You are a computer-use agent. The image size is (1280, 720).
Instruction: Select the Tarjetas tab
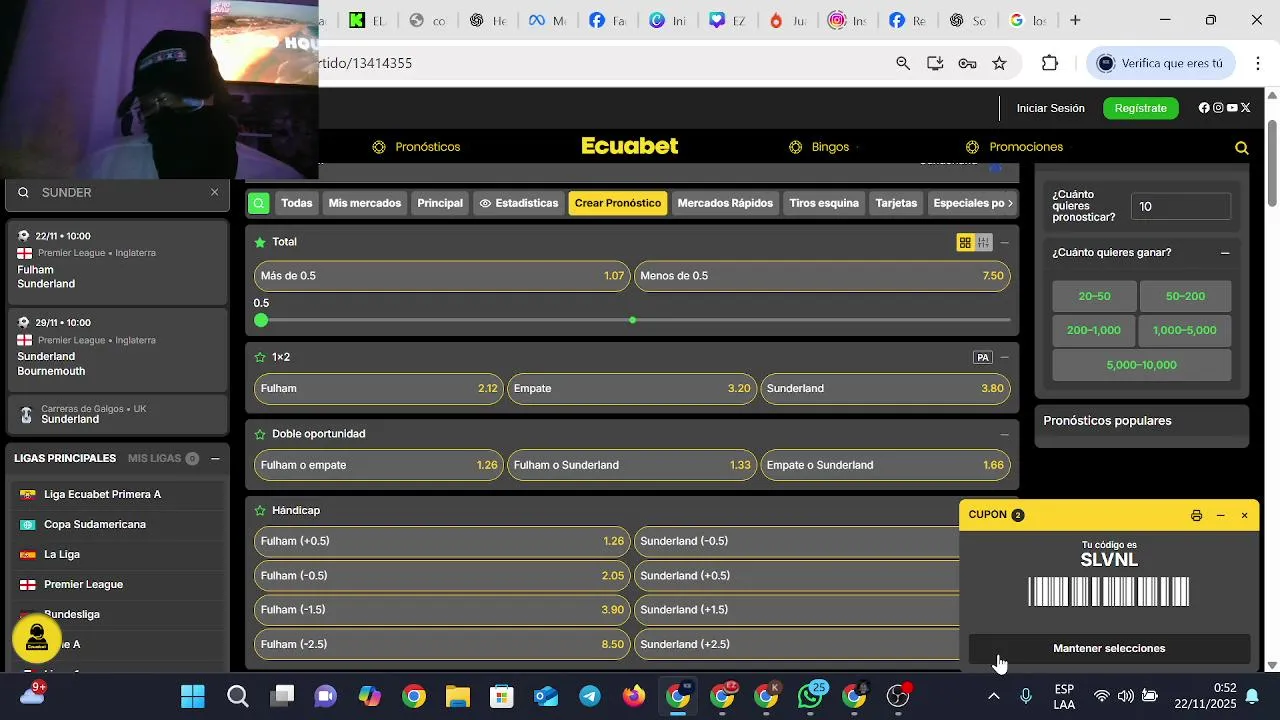(x=896, y=203)
